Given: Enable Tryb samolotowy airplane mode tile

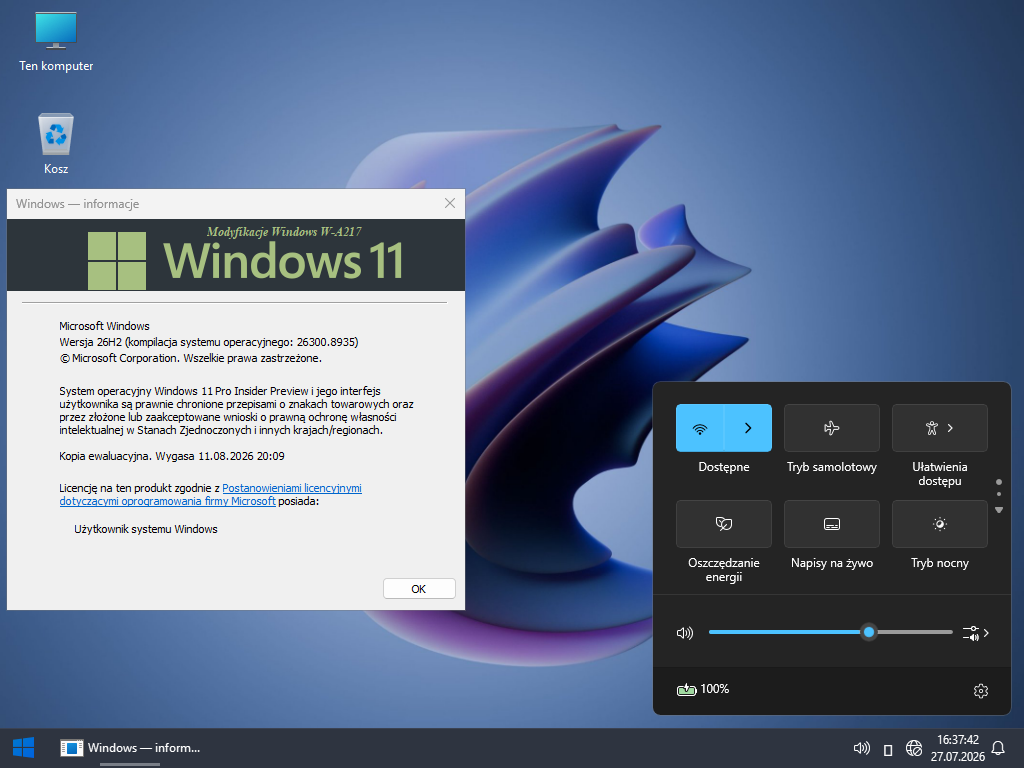Looking at the screenshot, I should click(x=831, y=428).
